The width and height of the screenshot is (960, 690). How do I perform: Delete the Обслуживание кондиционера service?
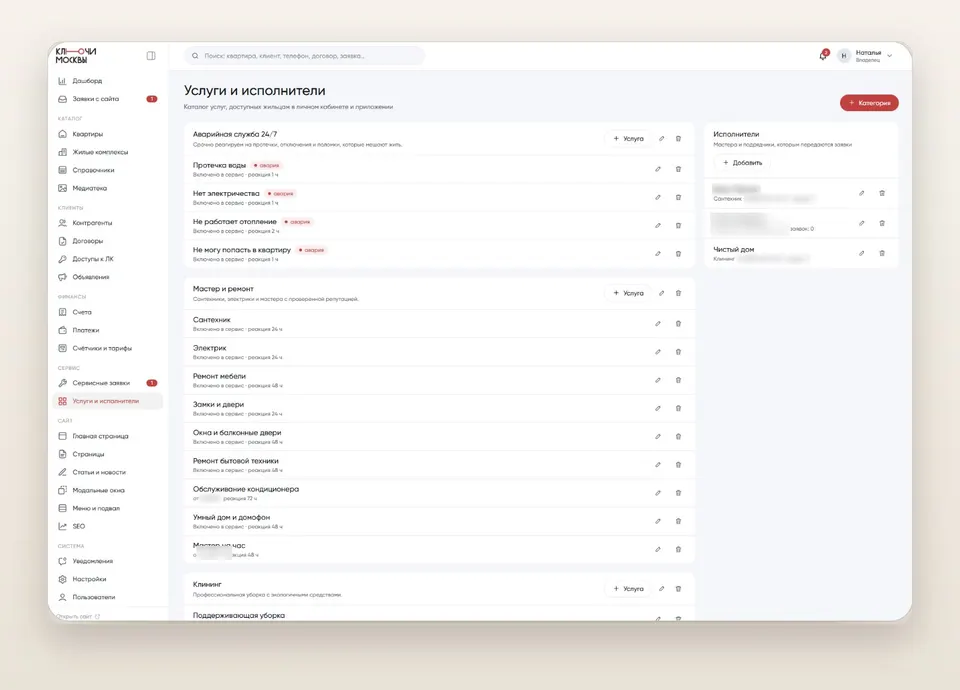[x=678, y=493]
